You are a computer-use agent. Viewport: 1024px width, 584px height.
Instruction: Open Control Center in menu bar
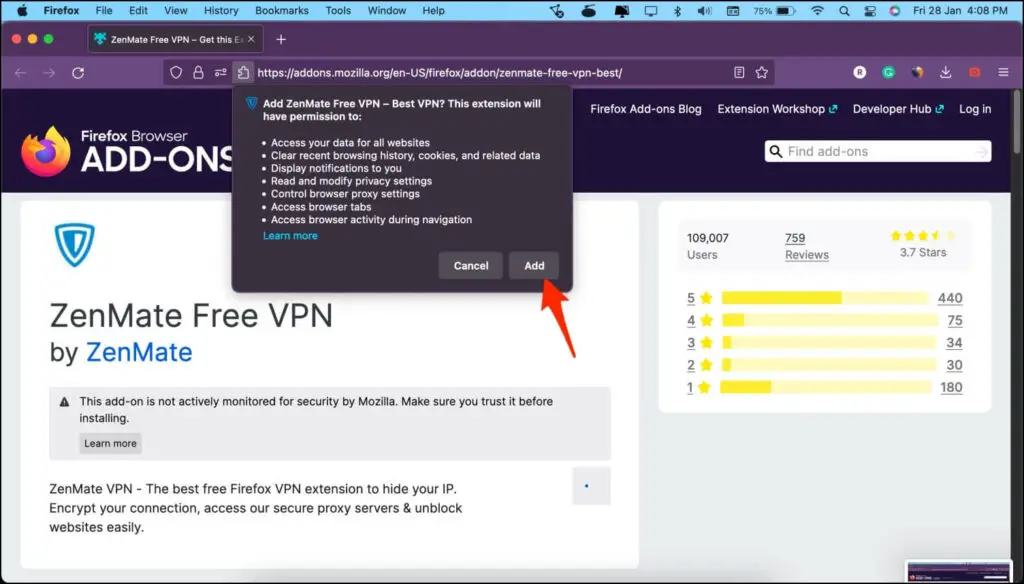[x=870, y=10]
